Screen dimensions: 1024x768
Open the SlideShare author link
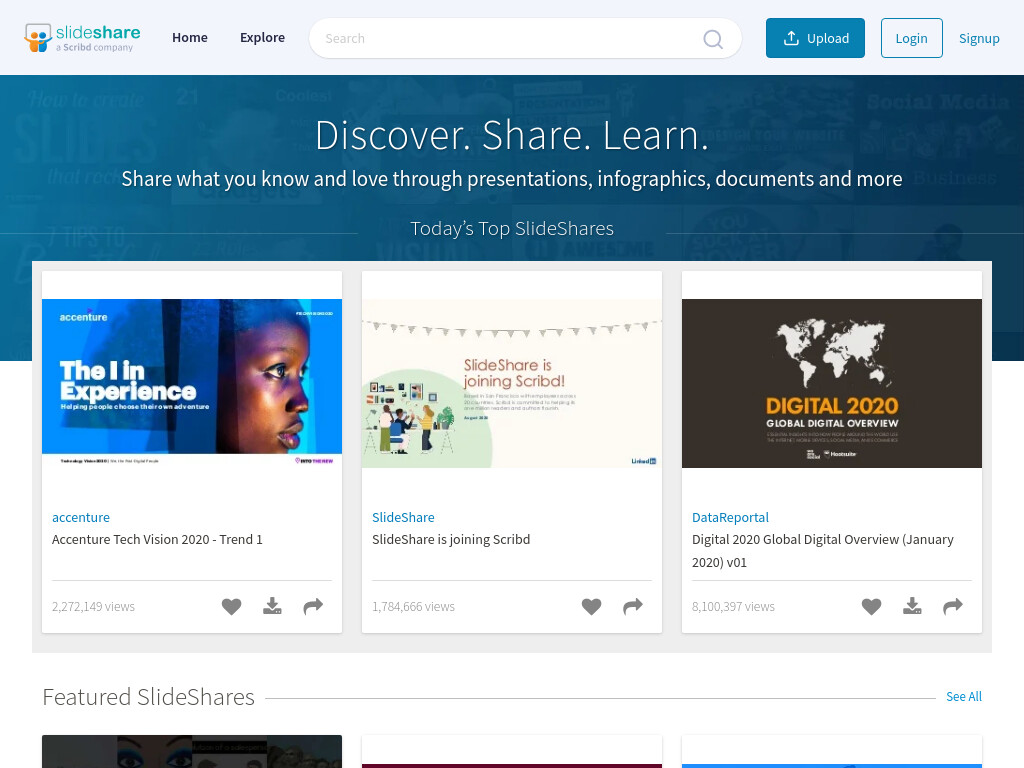pos(403,517)
